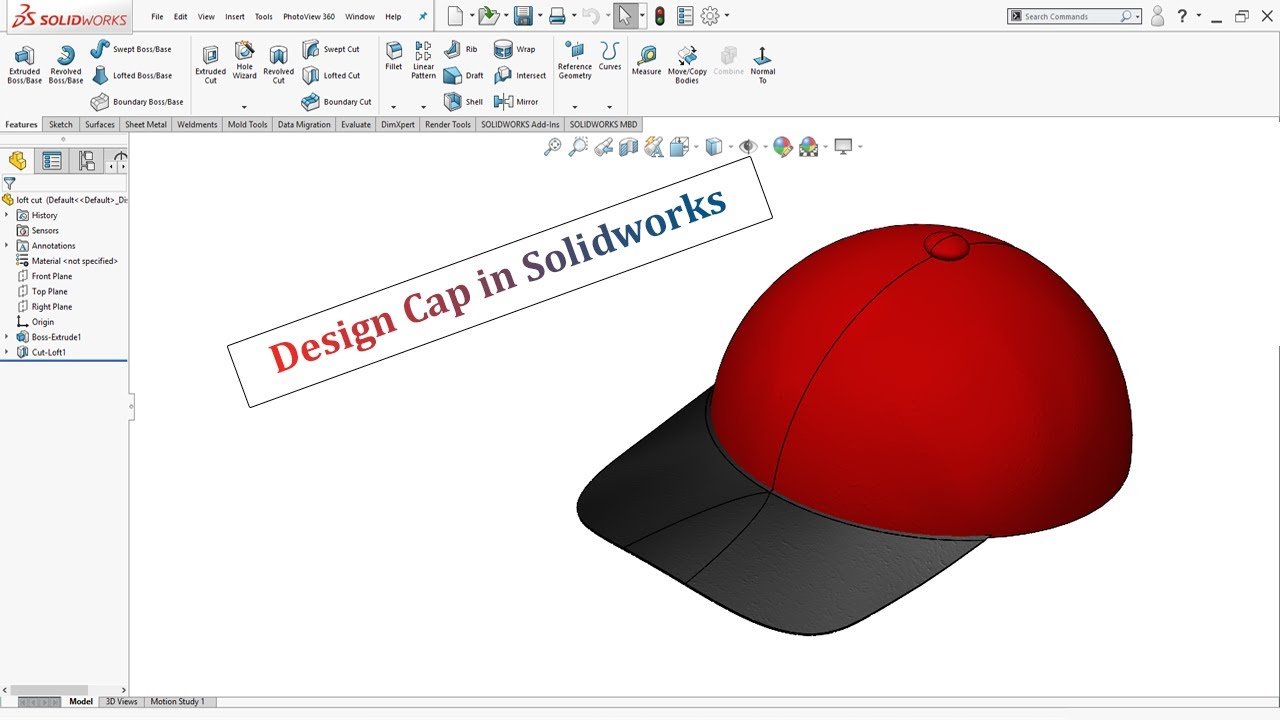This screenshot has width=1280, height=720.
Task: Open the Insert menu
Action: pos(235,17)
